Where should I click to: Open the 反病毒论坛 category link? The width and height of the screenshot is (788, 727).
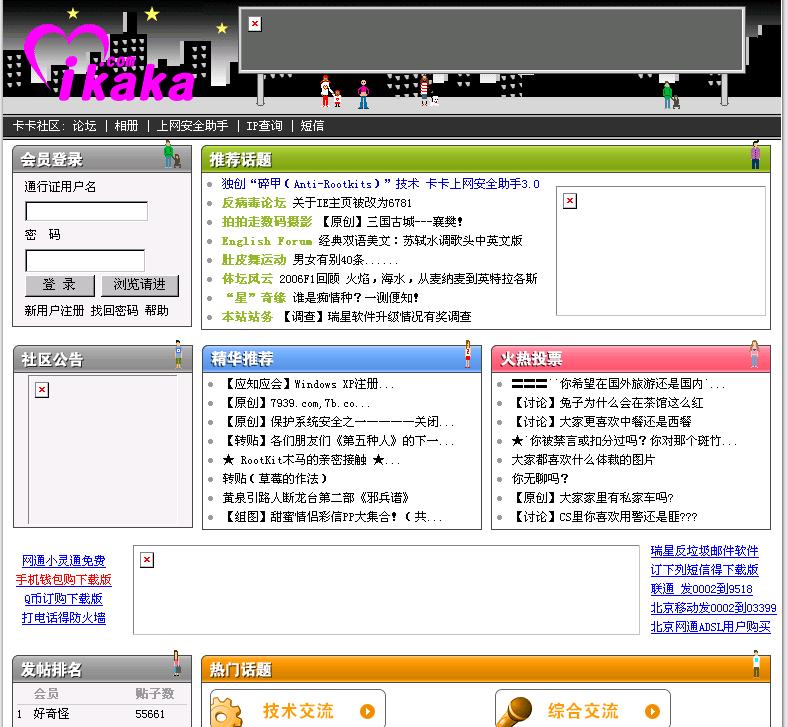pos(254,202)
